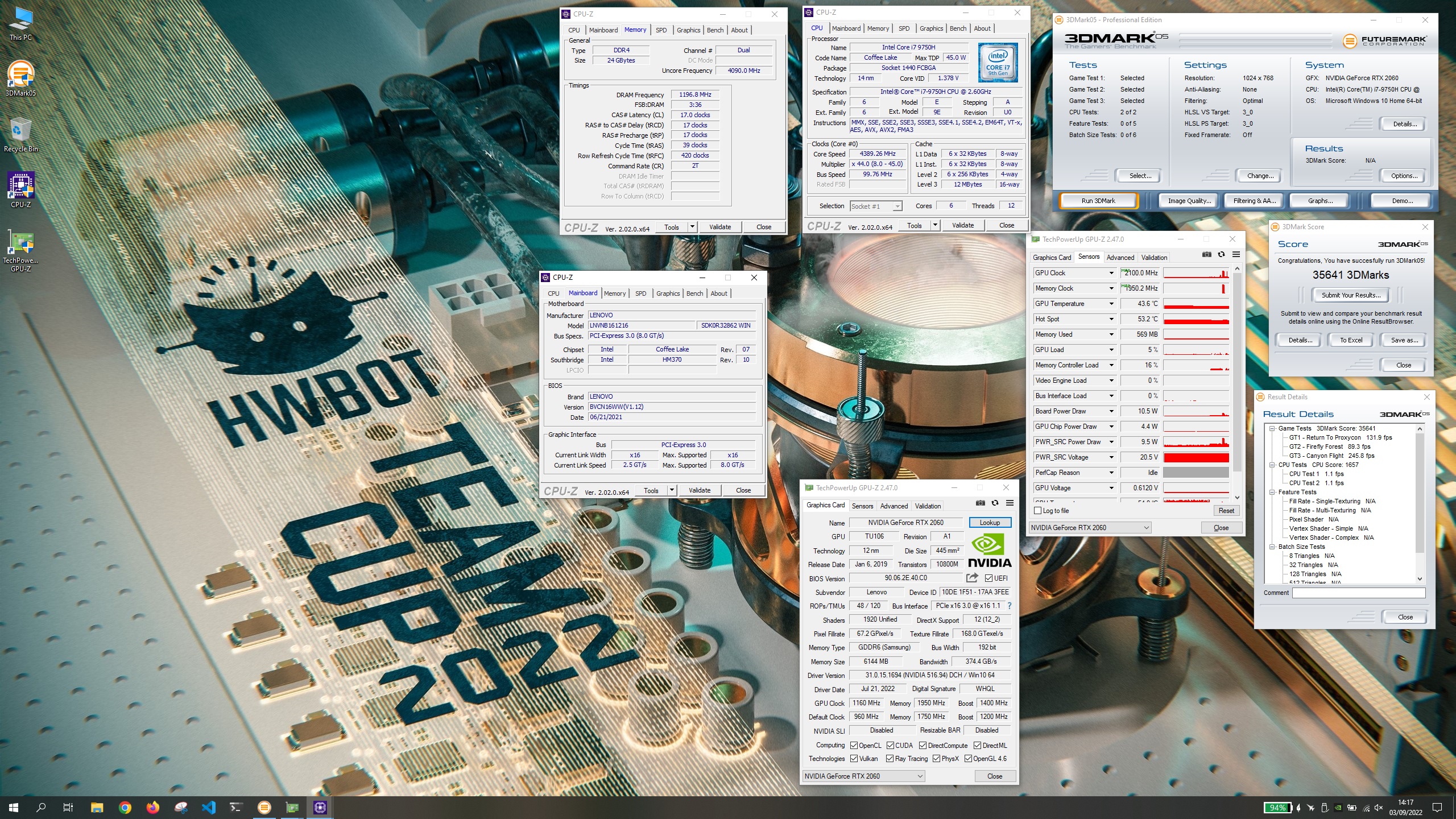Click Run 3DMark button
The image size is (1456, 819).
pos(1098,201)
